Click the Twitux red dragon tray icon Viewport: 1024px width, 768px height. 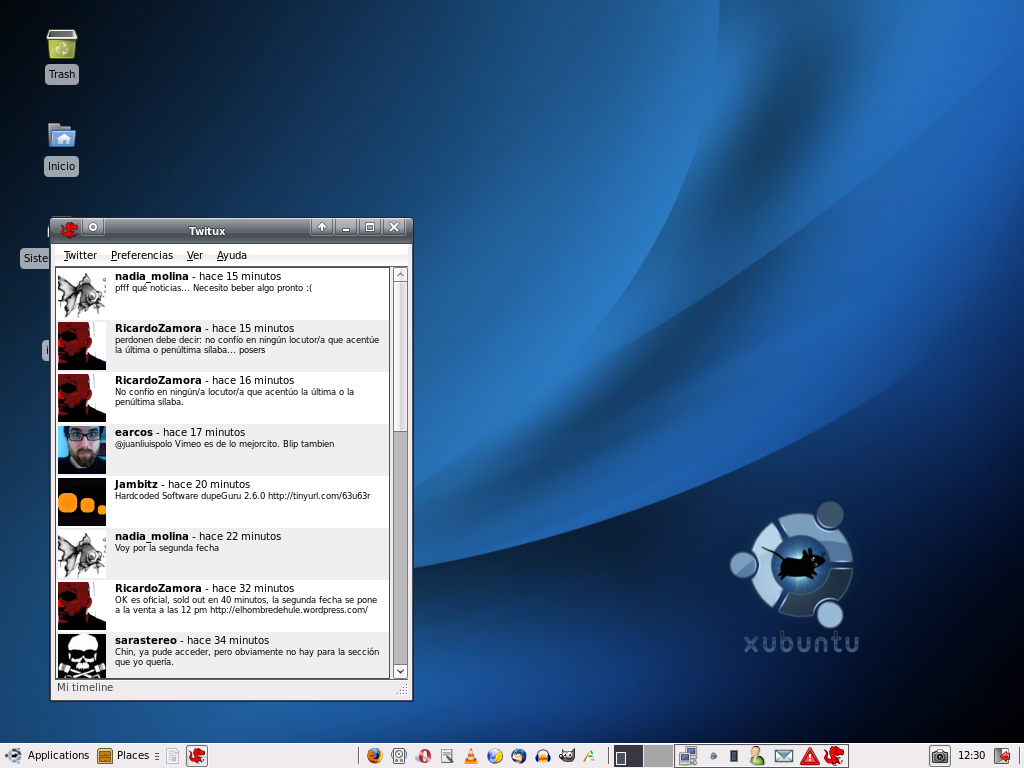click(x=834, y=756)
